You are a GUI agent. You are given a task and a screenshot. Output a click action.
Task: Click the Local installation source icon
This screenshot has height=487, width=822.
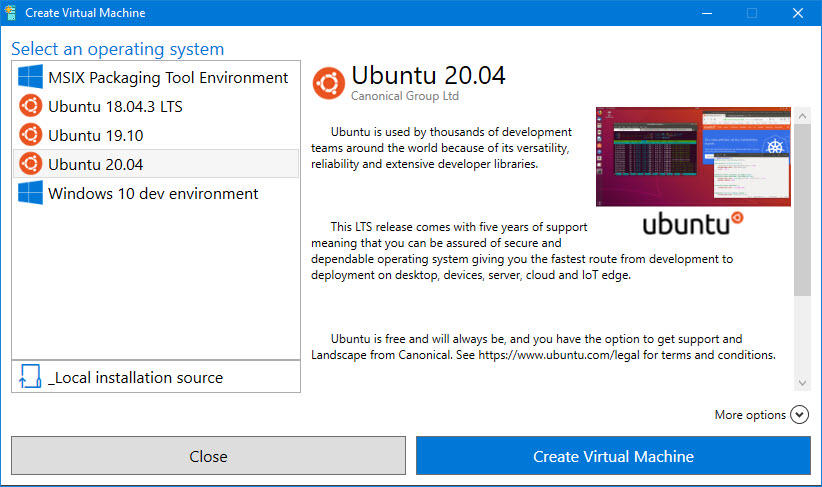[x=30, y=377]
